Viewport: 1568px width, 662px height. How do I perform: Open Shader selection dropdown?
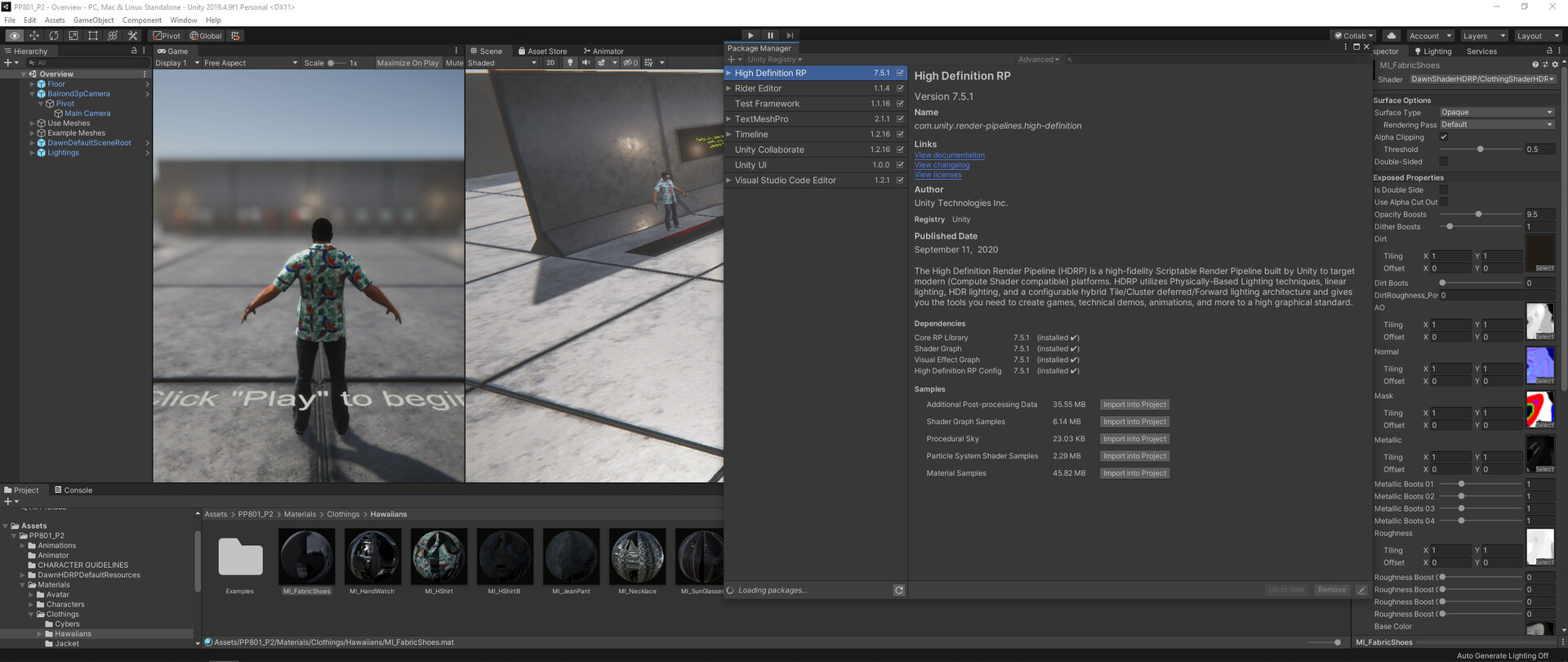pyautogui.click(x=1482, y=79)
